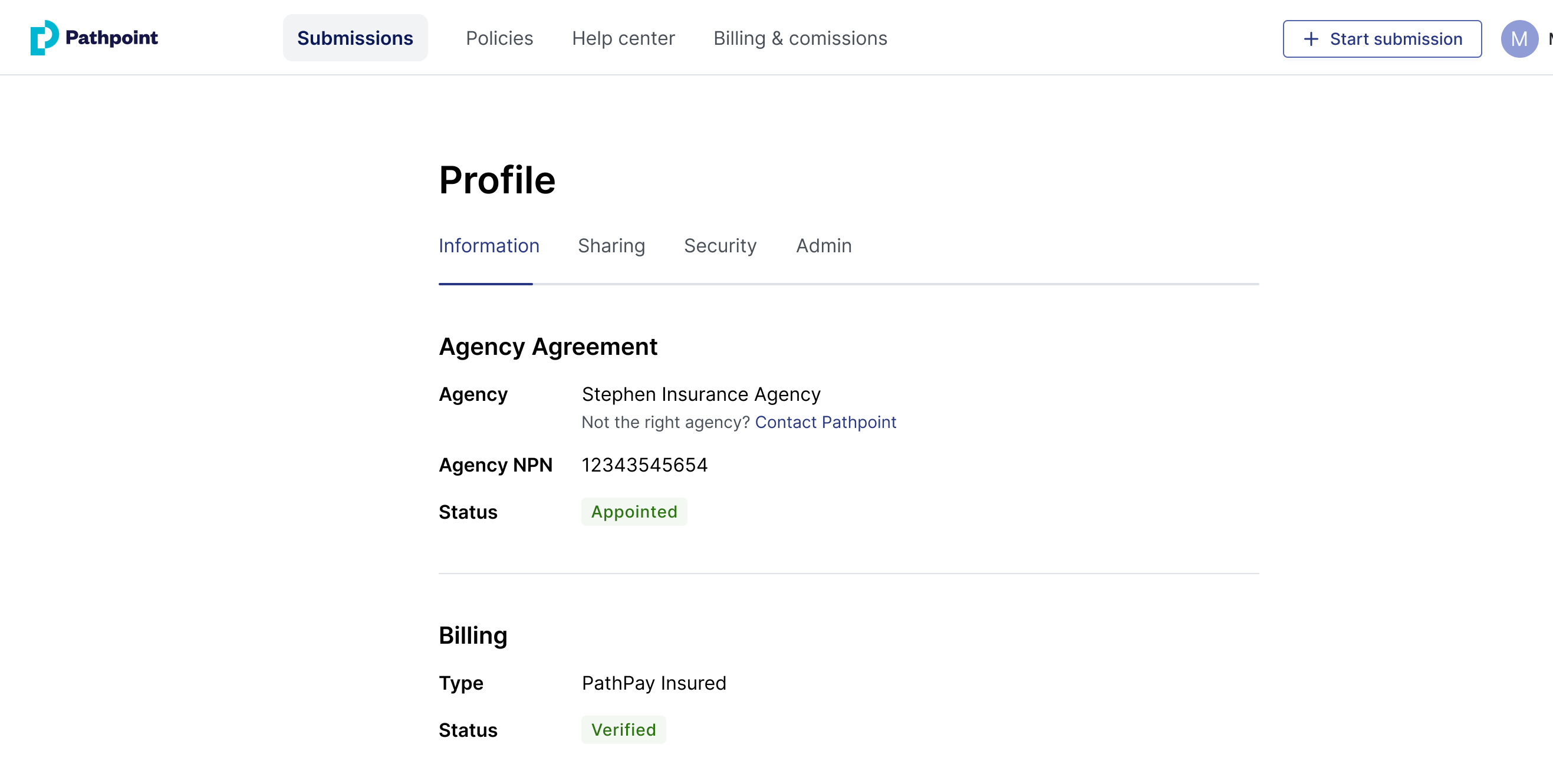Click the user avatar icon top right
This screenshot has width=1553, height=784.
pyautogui.click(x=1516, y=38)
